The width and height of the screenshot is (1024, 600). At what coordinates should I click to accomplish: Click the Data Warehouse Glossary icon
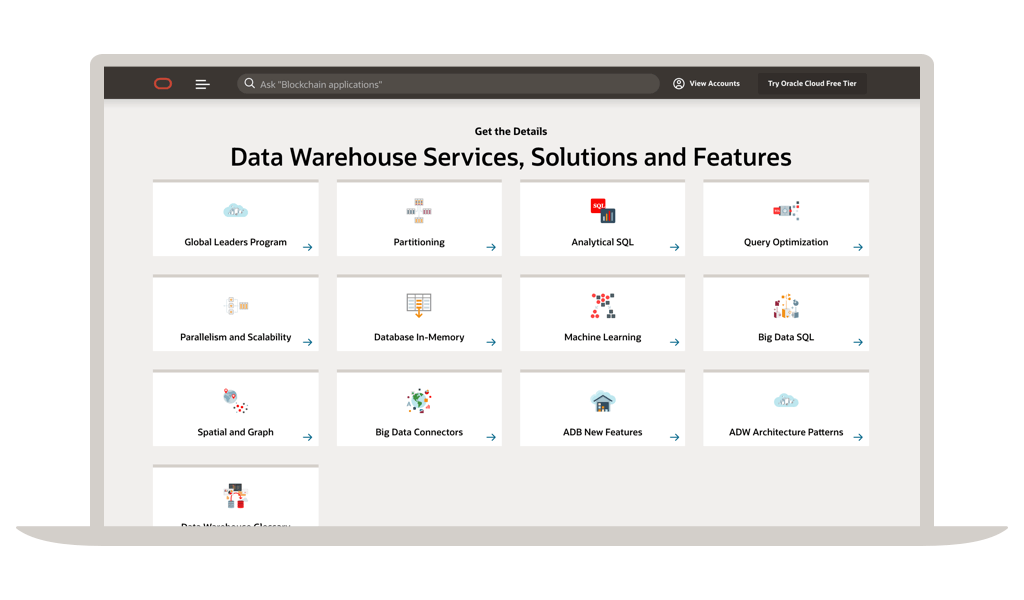coord(235,496)
